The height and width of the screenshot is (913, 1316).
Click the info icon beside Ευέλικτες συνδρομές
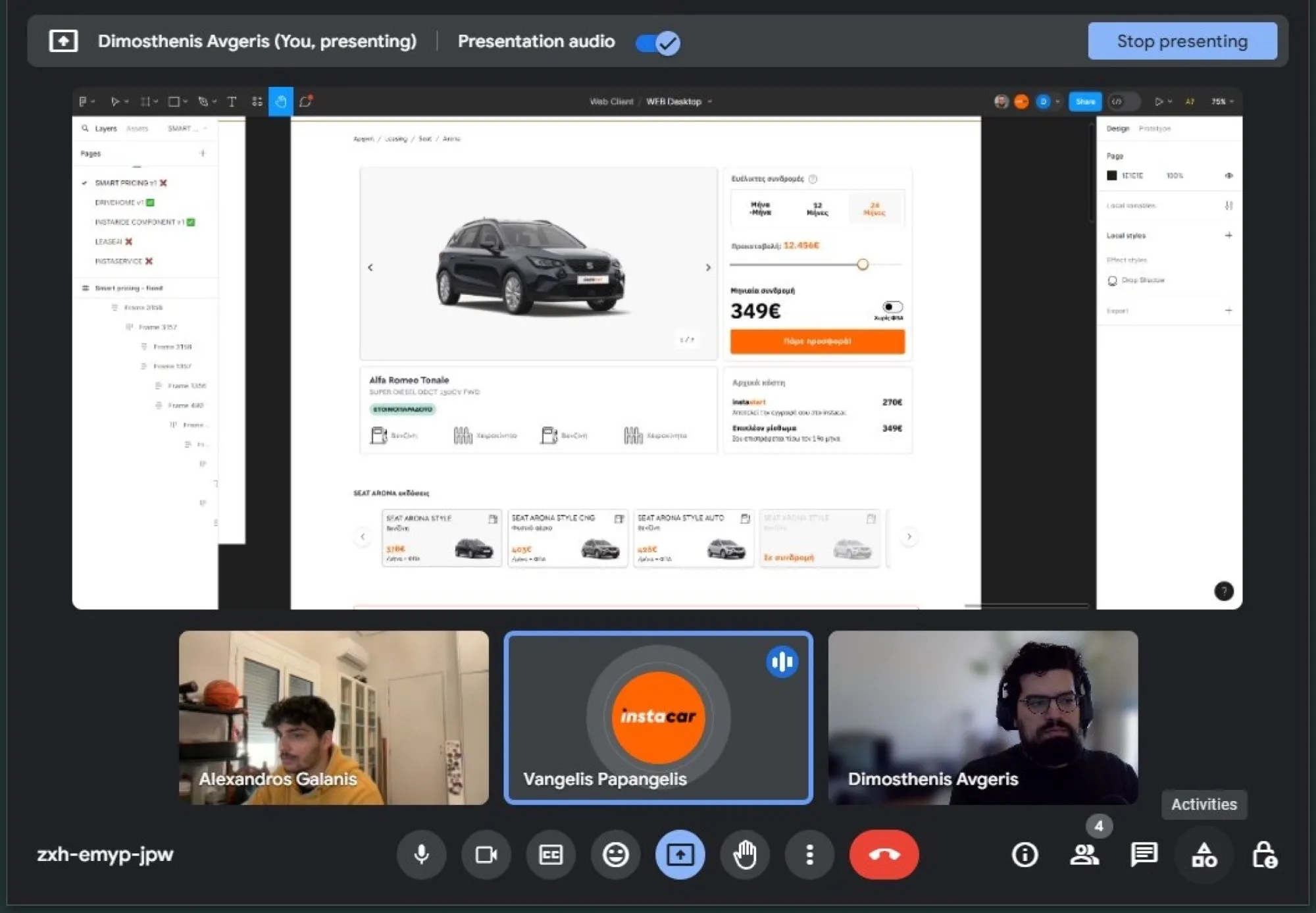click(813, 179)
